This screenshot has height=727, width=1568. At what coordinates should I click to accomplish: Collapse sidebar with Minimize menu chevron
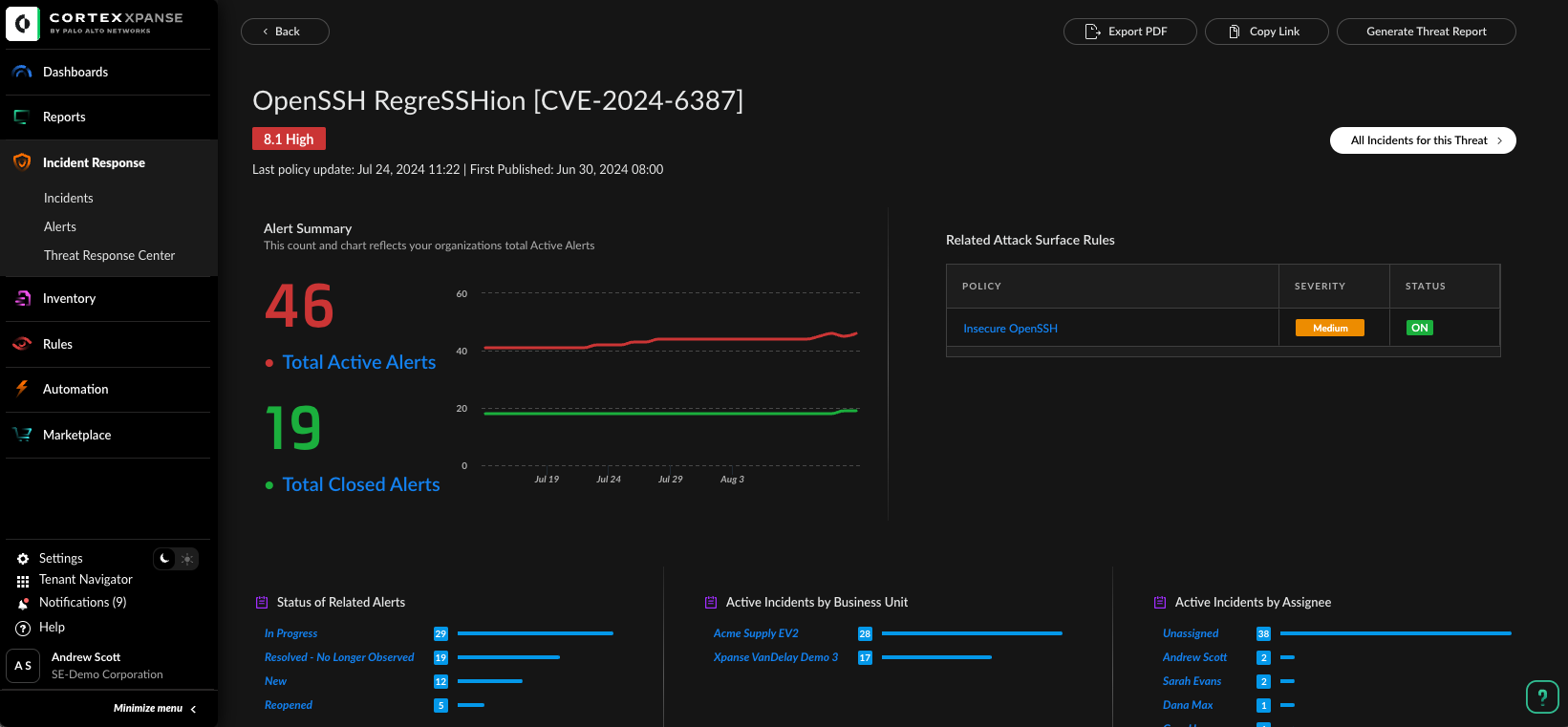(x=194, y=709)
